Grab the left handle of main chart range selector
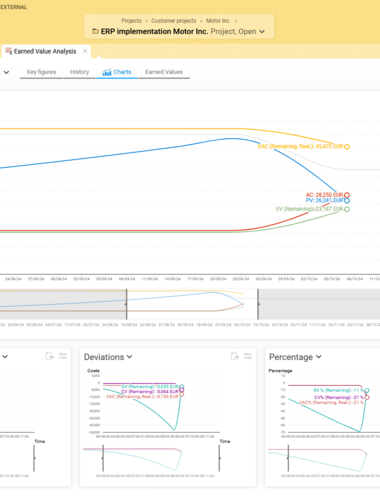The width and height of the screenshot is (380, 501). point(126,304)
